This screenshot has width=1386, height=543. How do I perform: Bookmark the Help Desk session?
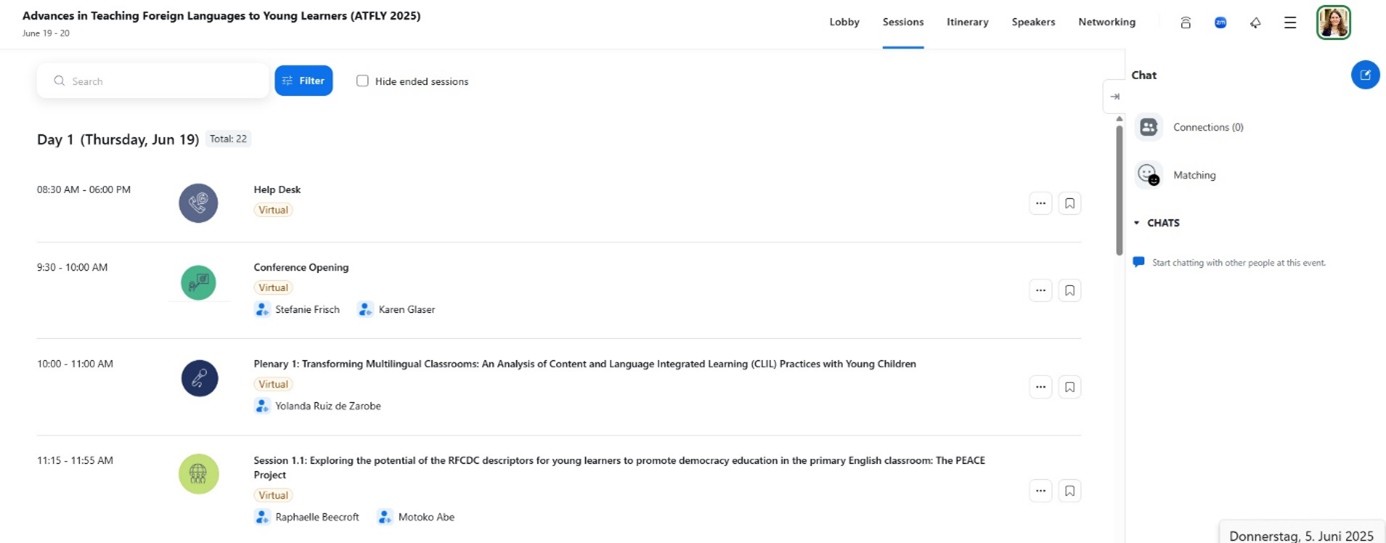point(1069,204)
